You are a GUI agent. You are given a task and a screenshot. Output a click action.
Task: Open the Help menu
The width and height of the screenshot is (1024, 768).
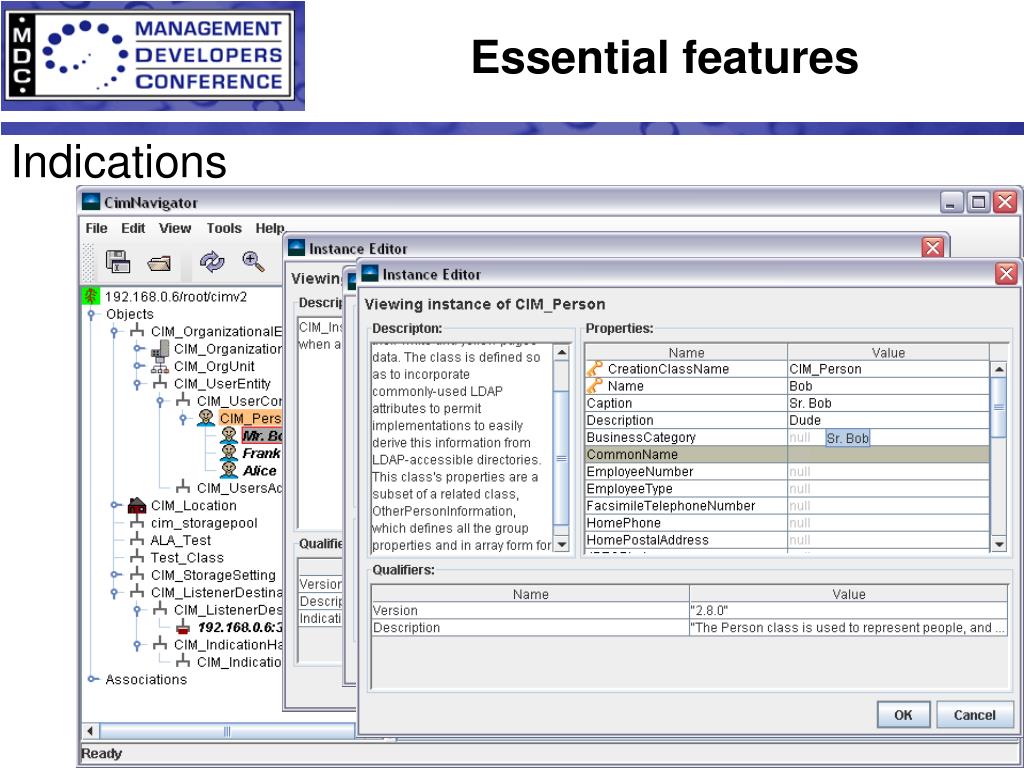click(270, 228)
